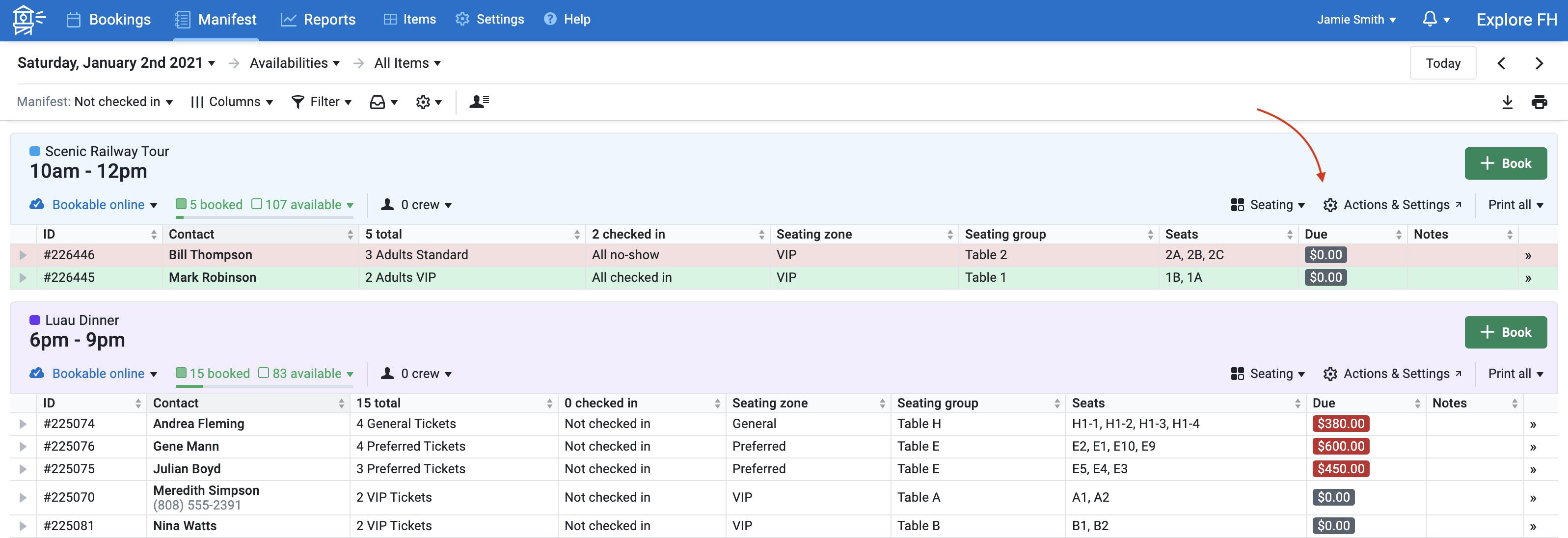Open the Bookings tab

click(108, 20)
